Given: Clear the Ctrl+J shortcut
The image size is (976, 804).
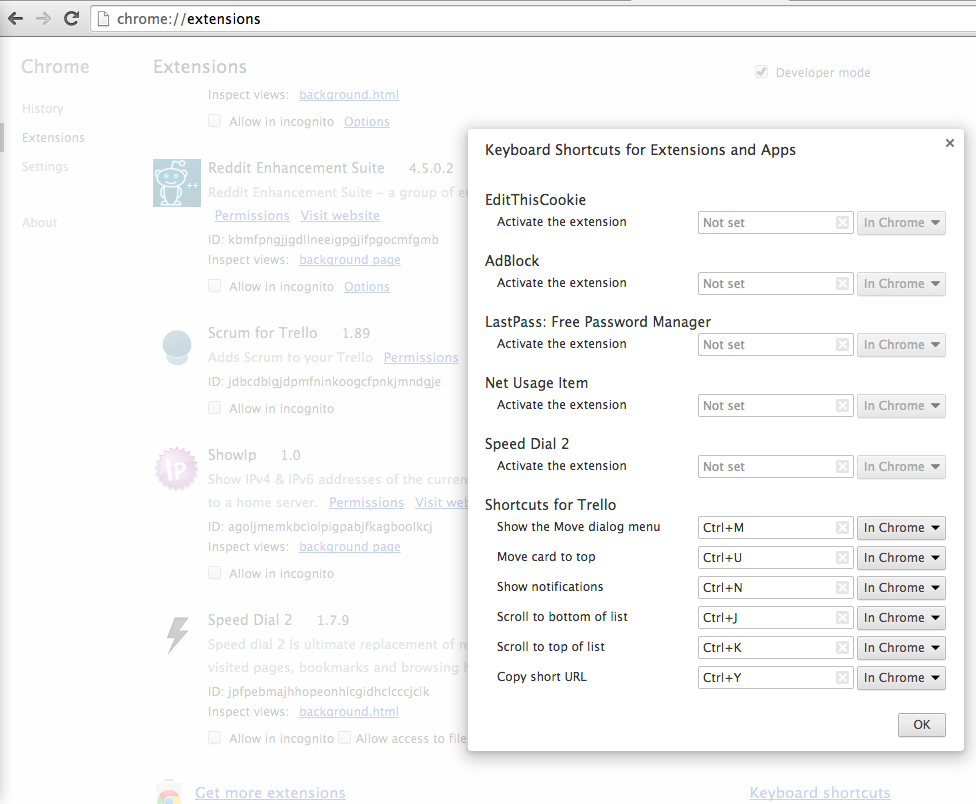Looking at the screenshot, I should click(842, 617).
